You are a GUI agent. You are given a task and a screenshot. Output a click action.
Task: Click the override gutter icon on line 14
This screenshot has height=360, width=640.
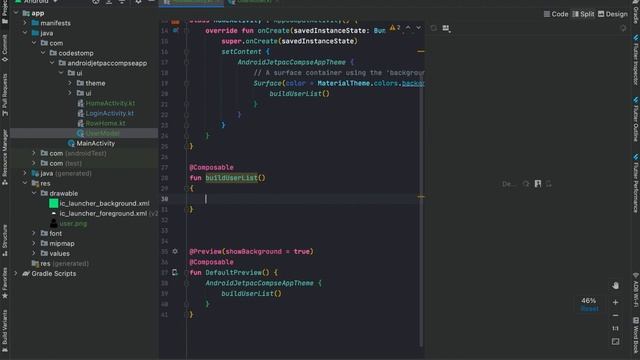click(176, 30)
